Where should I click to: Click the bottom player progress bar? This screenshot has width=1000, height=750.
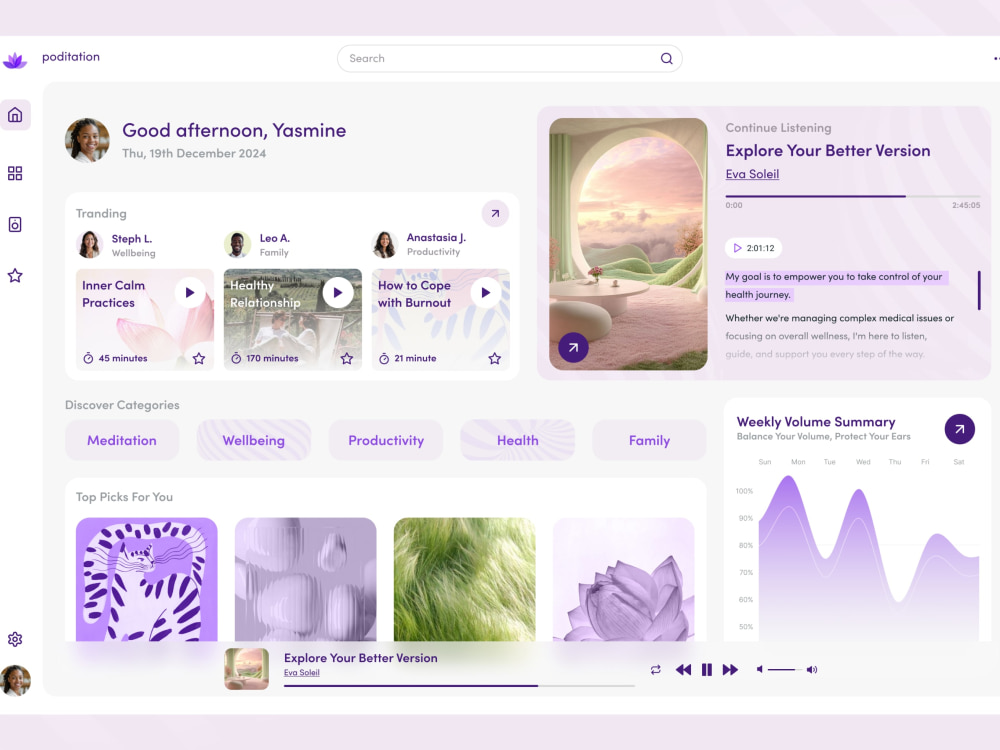pyautogui.click(x=459, y=686)
